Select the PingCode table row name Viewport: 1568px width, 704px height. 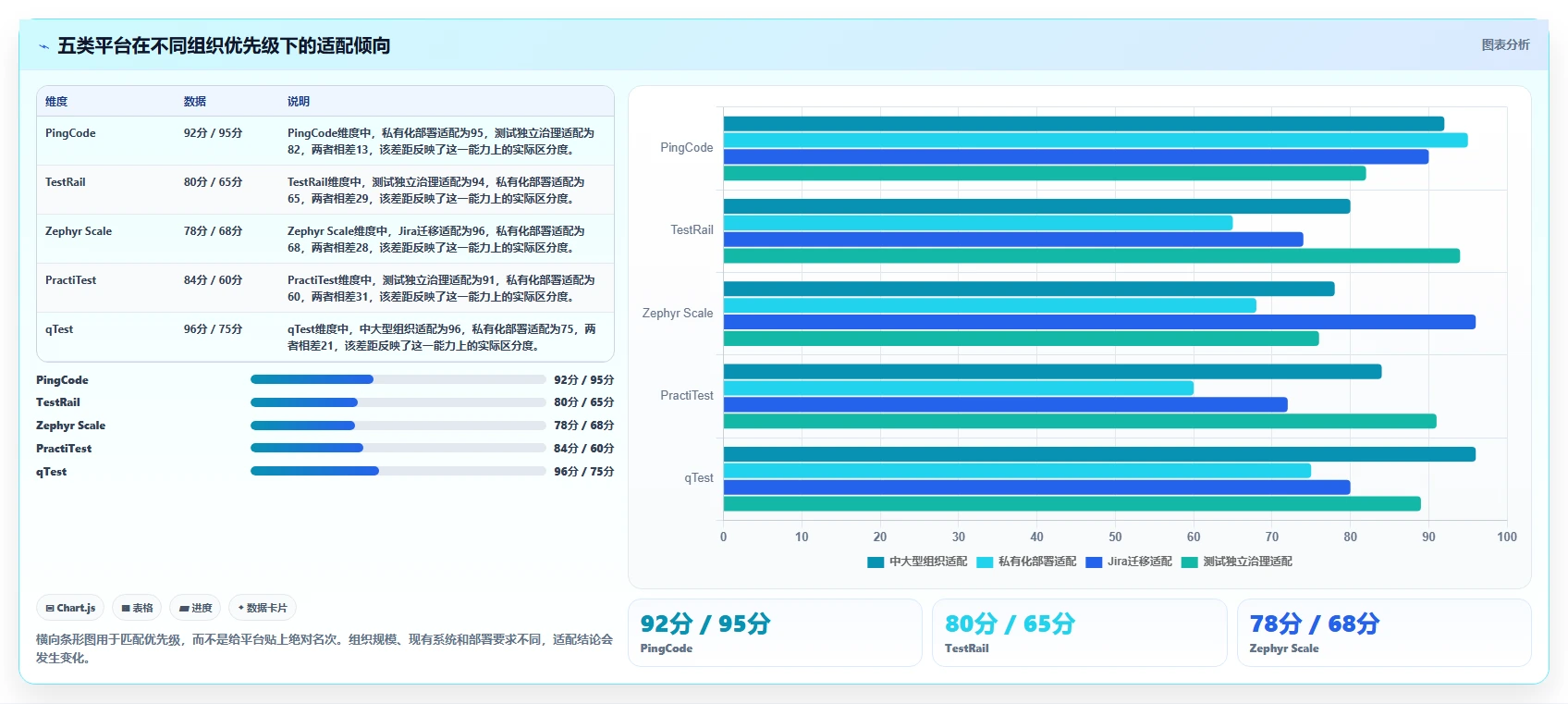tap(70, 133)
